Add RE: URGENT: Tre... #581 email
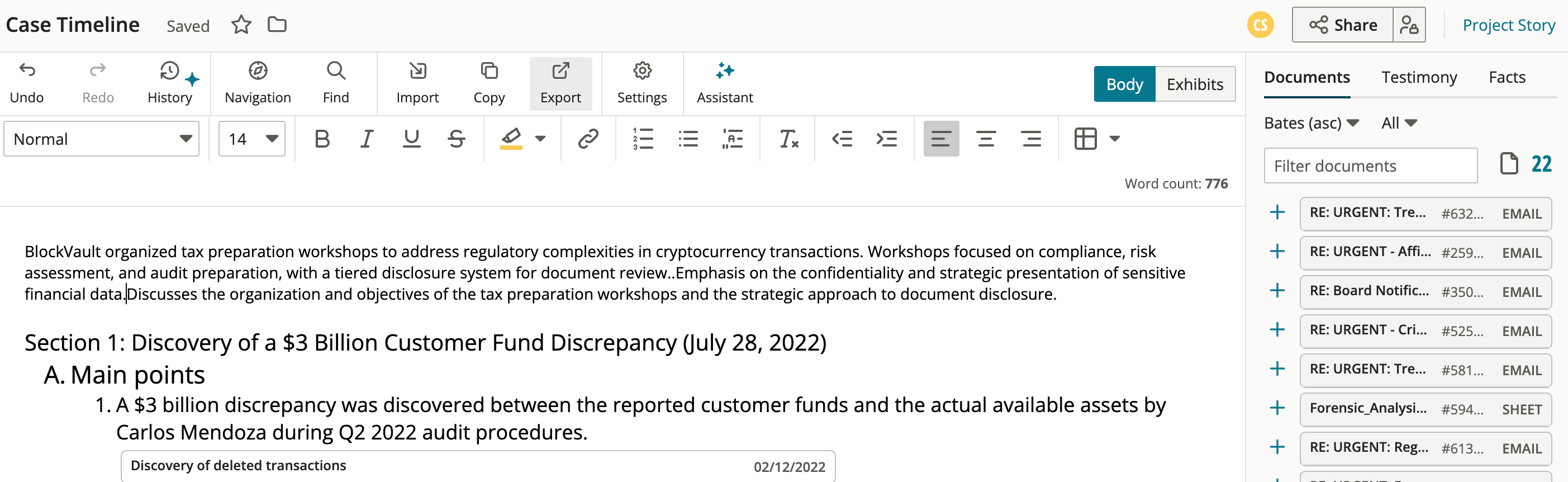The width and height of the screenshot is (1568, 482). point(1277,368)
